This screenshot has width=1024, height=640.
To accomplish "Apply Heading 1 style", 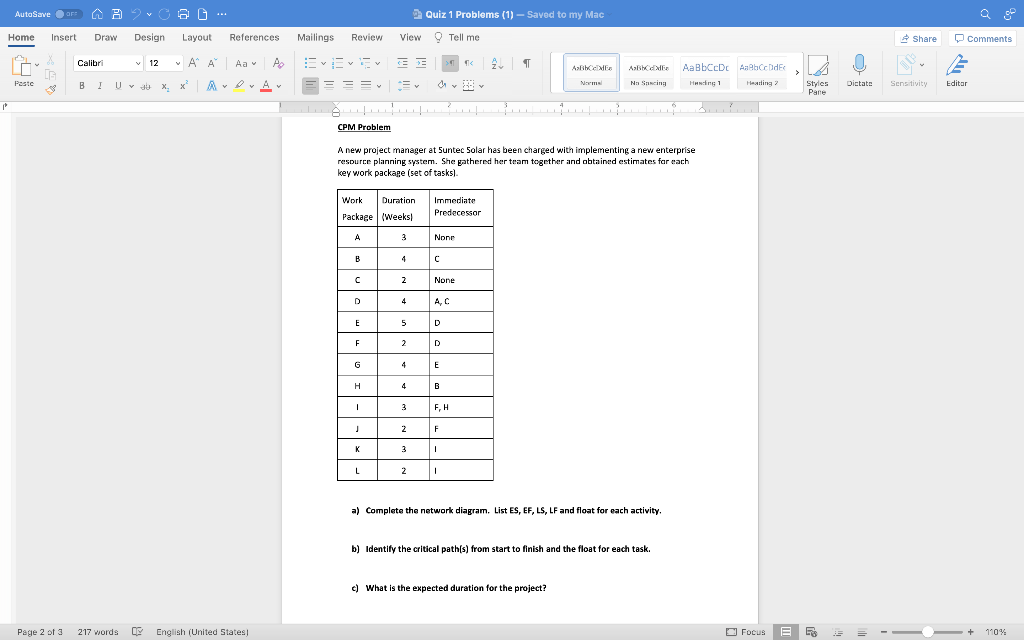I will click(x=705, y=72).
